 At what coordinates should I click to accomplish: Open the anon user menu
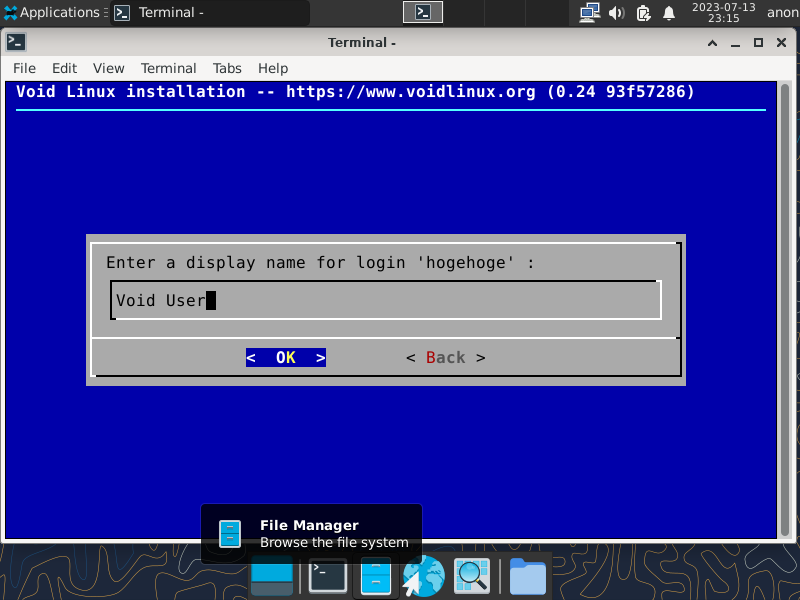pyautogui.click(x=783, y=12)
